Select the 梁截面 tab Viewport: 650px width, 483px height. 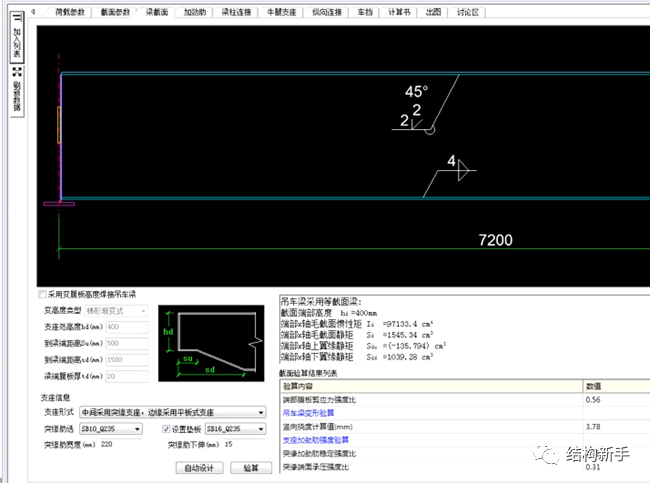pos(157,12)
